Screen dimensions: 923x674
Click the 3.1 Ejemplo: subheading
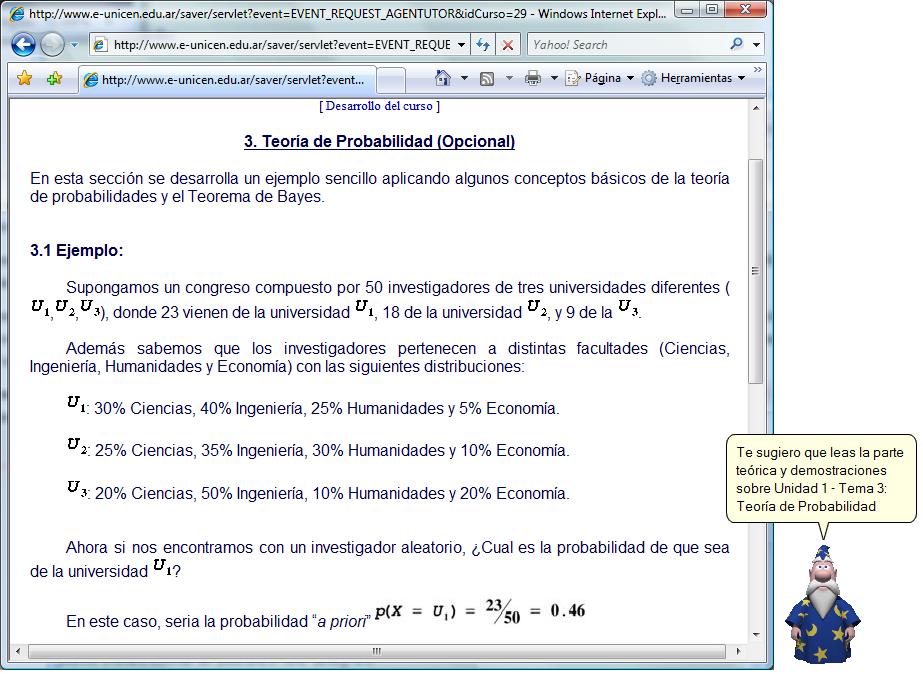tap(77, 250)
